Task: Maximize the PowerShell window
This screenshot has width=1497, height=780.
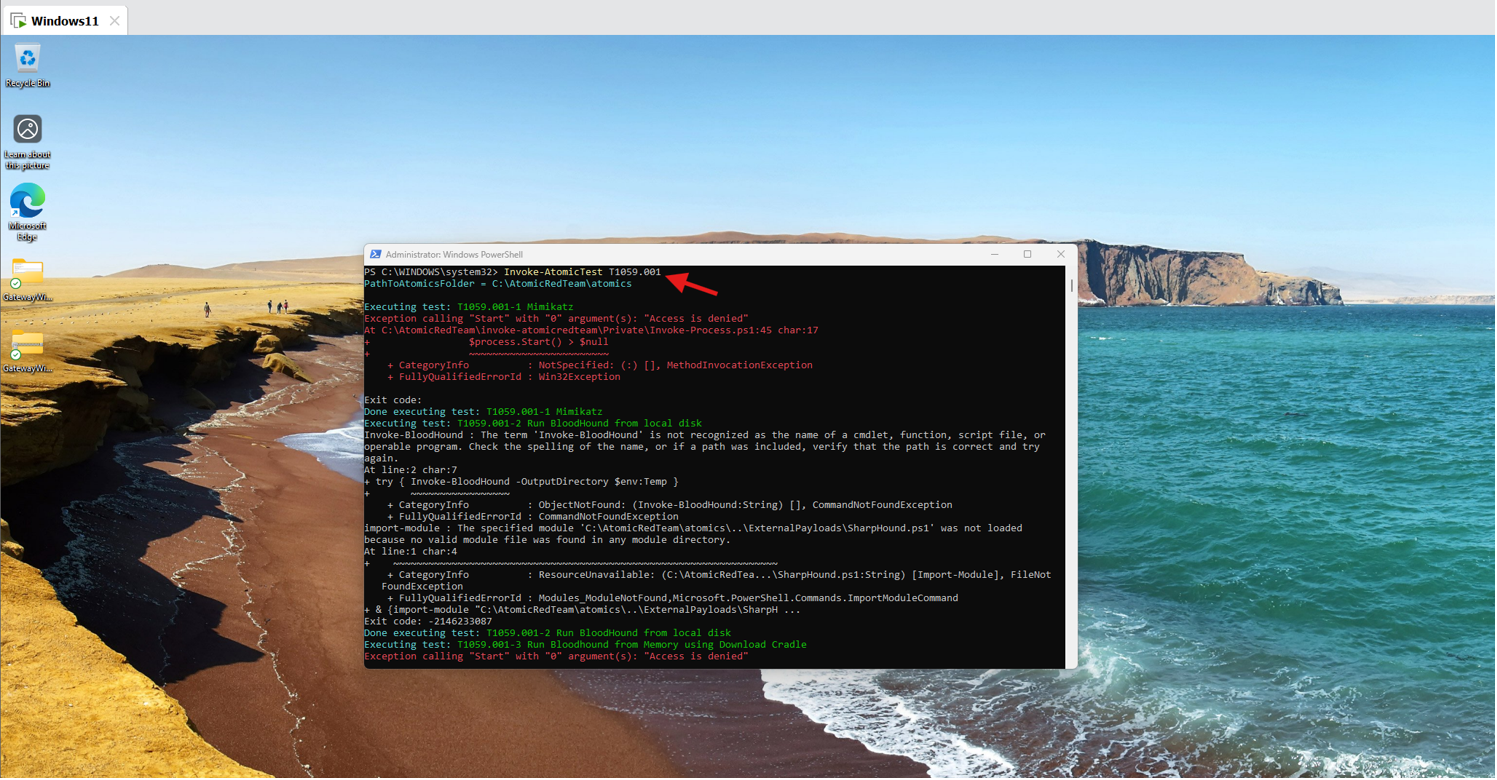Action: pos(1028,255)
